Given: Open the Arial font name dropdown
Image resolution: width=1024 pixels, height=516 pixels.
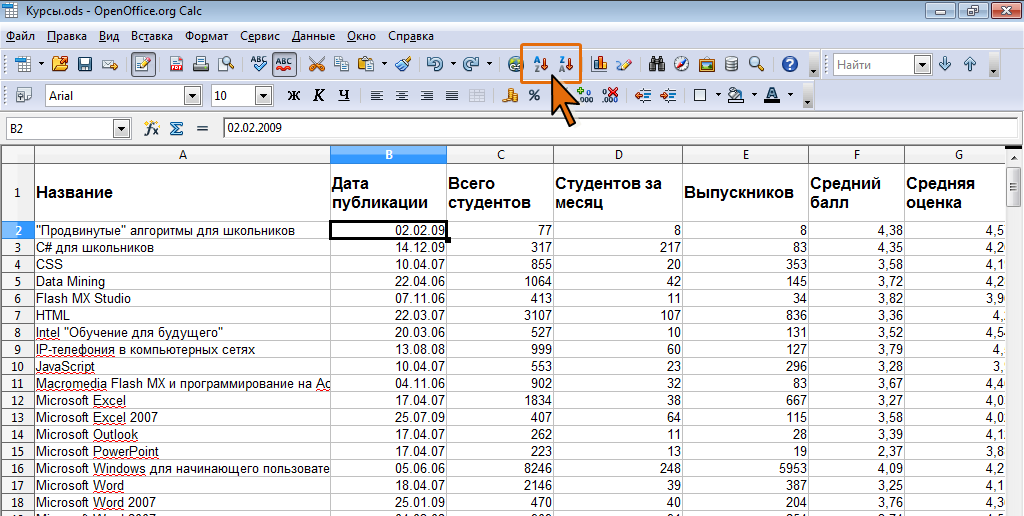Looking at the screenshot, I should [193, 96].
